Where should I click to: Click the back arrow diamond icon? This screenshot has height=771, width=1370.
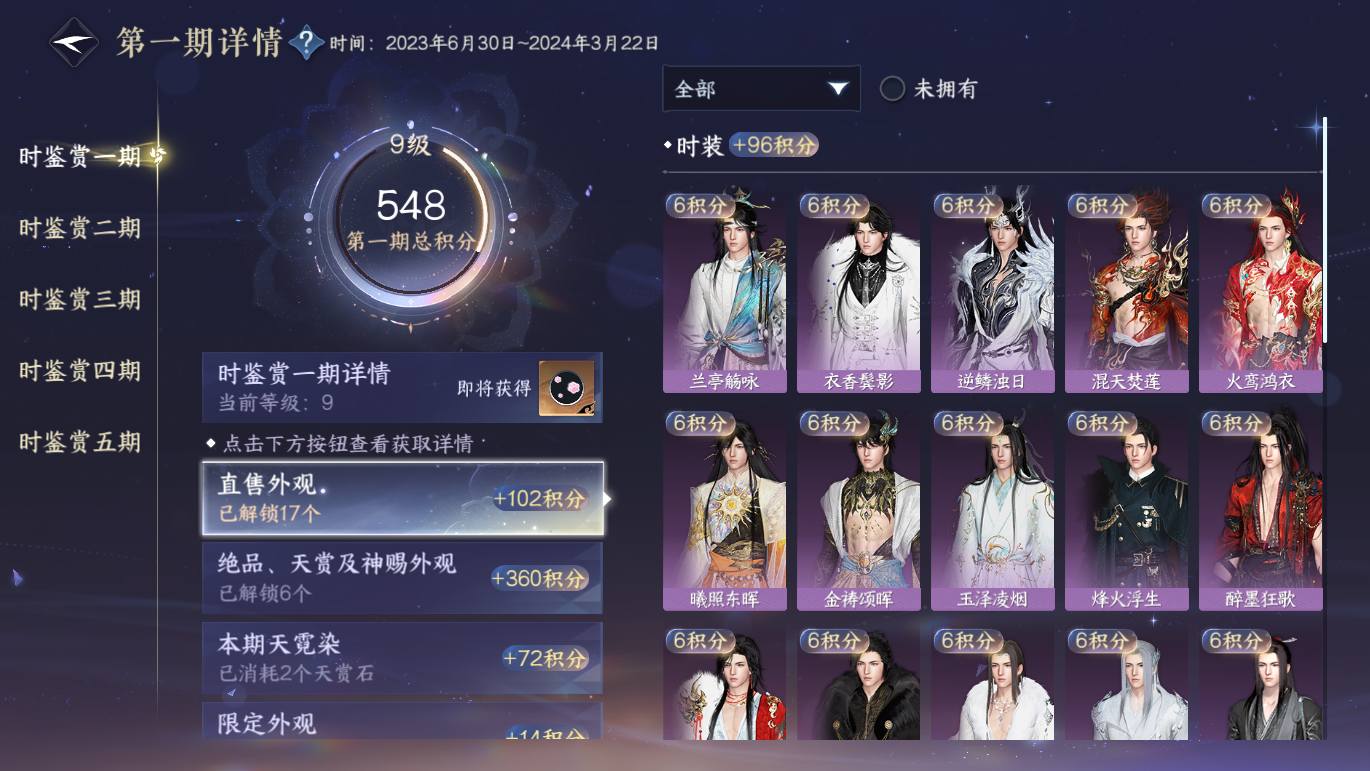coord(74,43)
